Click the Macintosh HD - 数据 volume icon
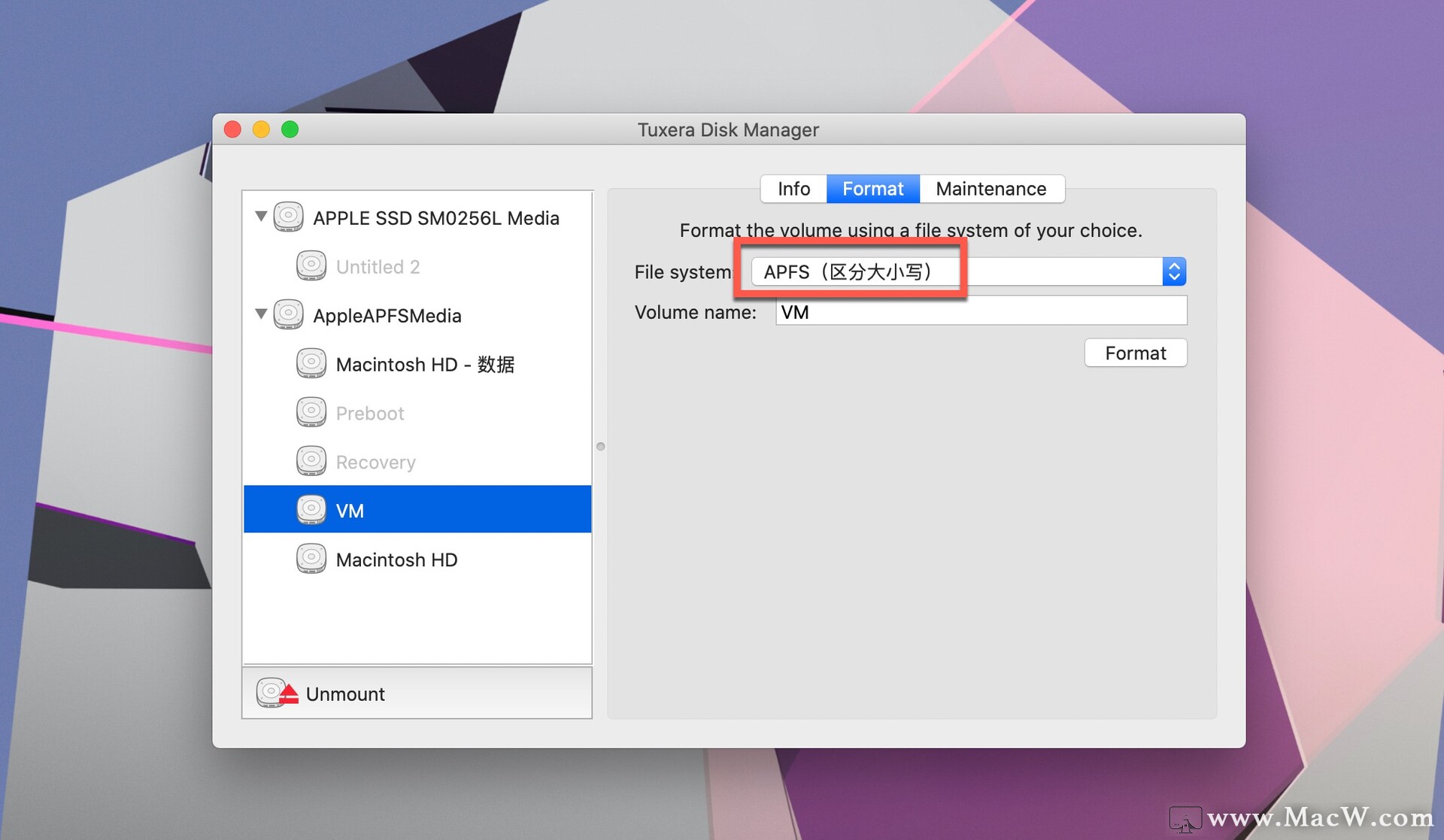Image resolution: width=1444 pixels, height=840 pixels. pyautogui.click(x=311, y=364)
